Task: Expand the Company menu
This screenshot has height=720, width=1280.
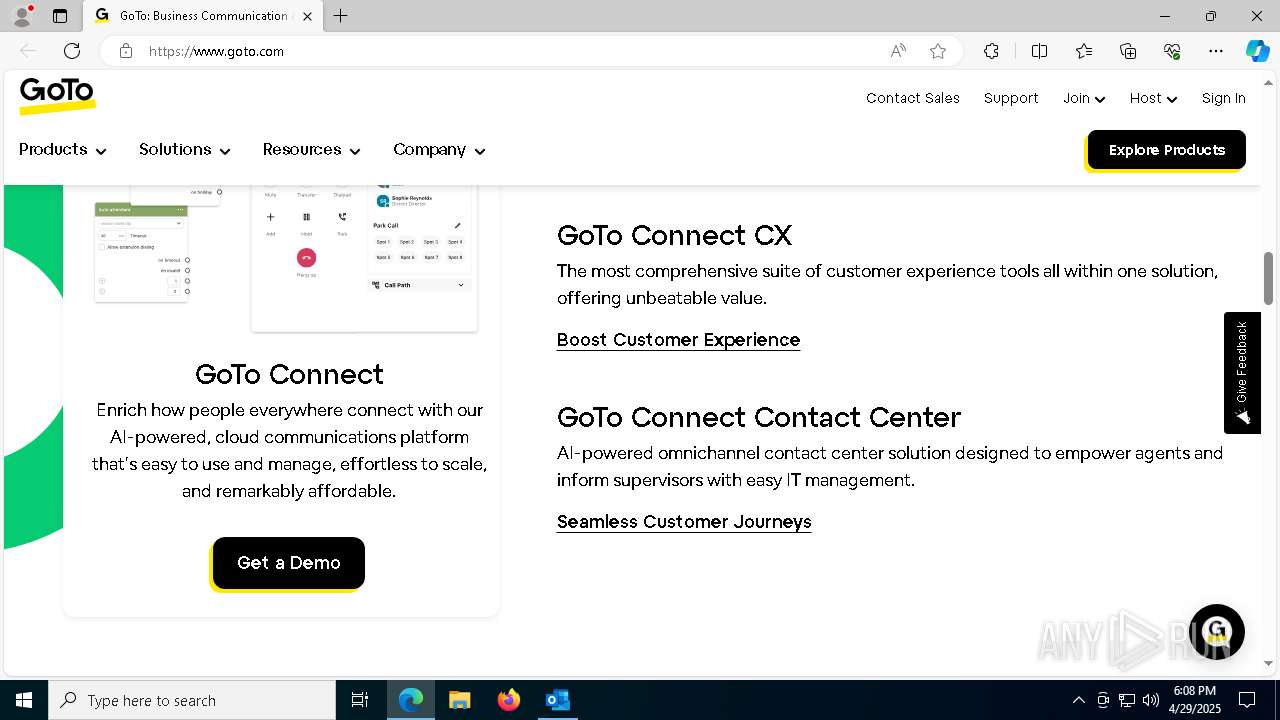Action: pos(439,150)
